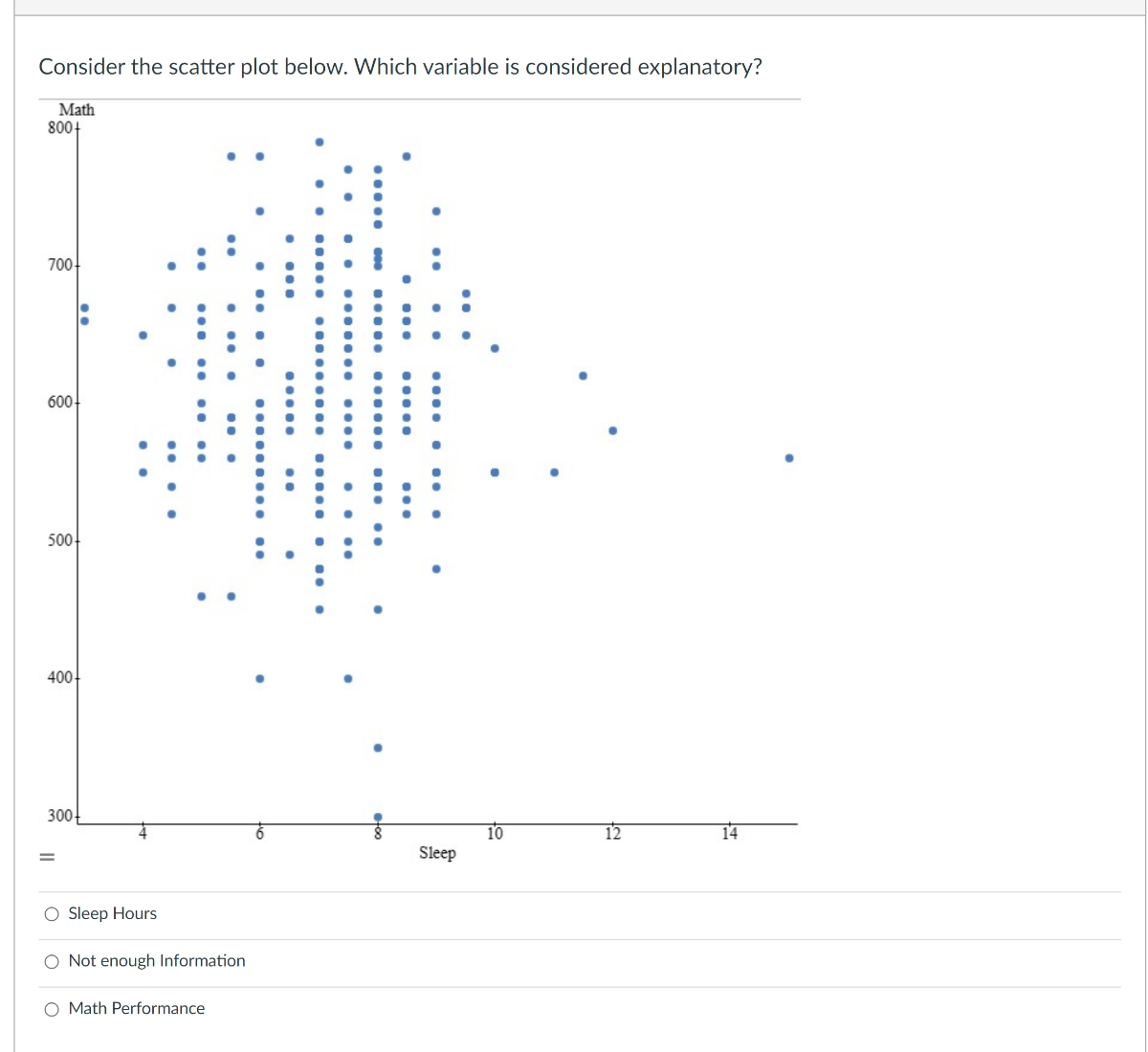The width and height of the screenshot is (1148, 1052).
Task: Click the 800 tick label on Math axis
Action: tap(59, 125)
